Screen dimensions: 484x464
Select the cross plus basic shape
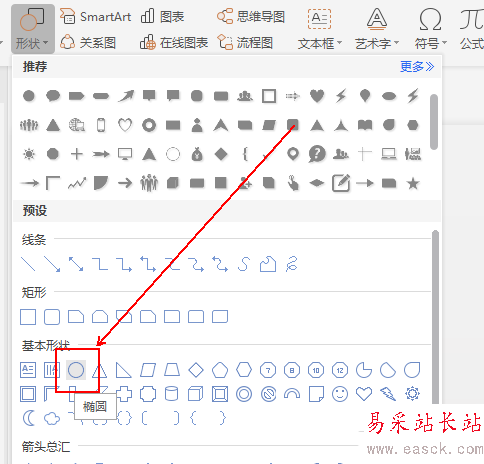124,394
